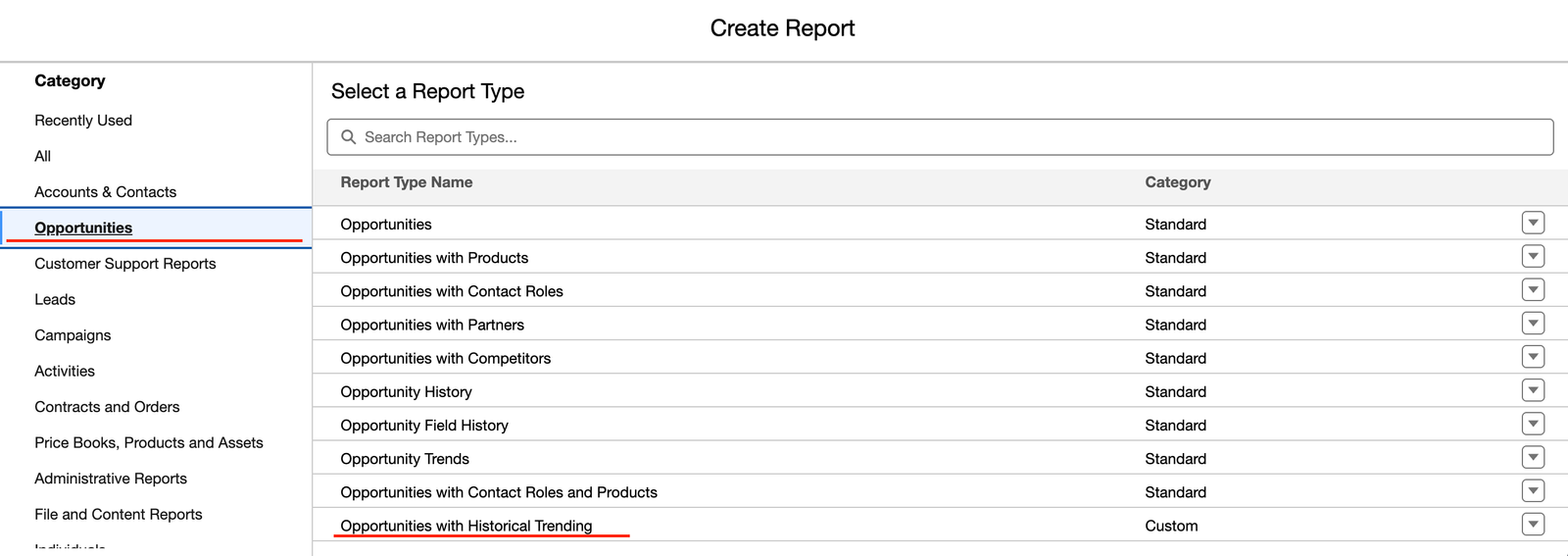Image resolution: width=1568 pixels, height=556 pixels.
Task: Click the search magnifier icon
Action: coord(348,137)
